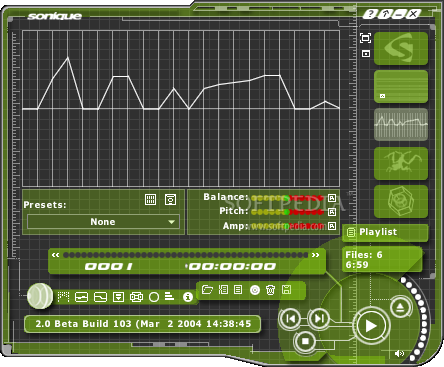Image resolution: width=444 pixels, height=367 pixels.
Task: Rewind using the « seek arrow
Action: coord(55,255)
